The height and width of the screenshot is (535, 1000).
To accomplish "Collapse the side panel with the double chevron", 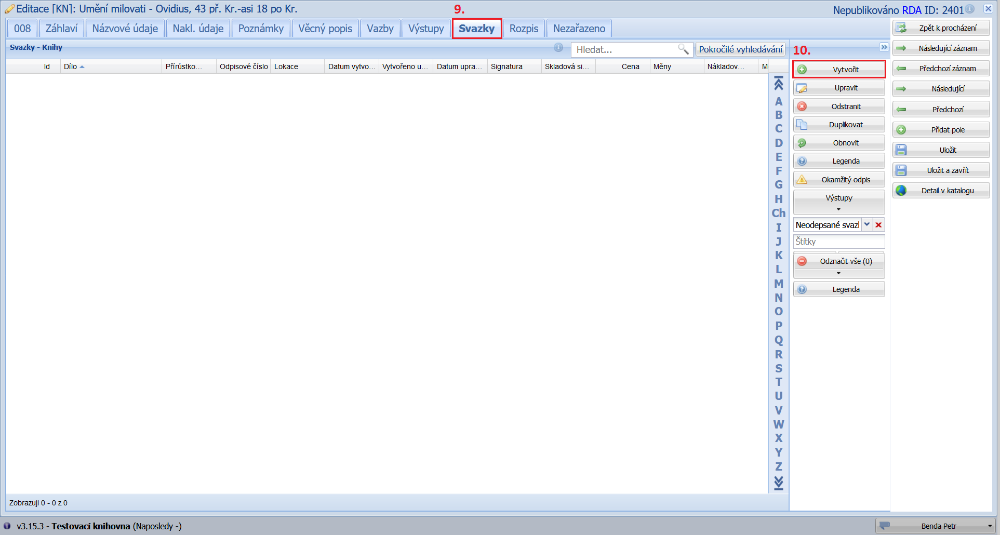I will click(x=884, y=47).
